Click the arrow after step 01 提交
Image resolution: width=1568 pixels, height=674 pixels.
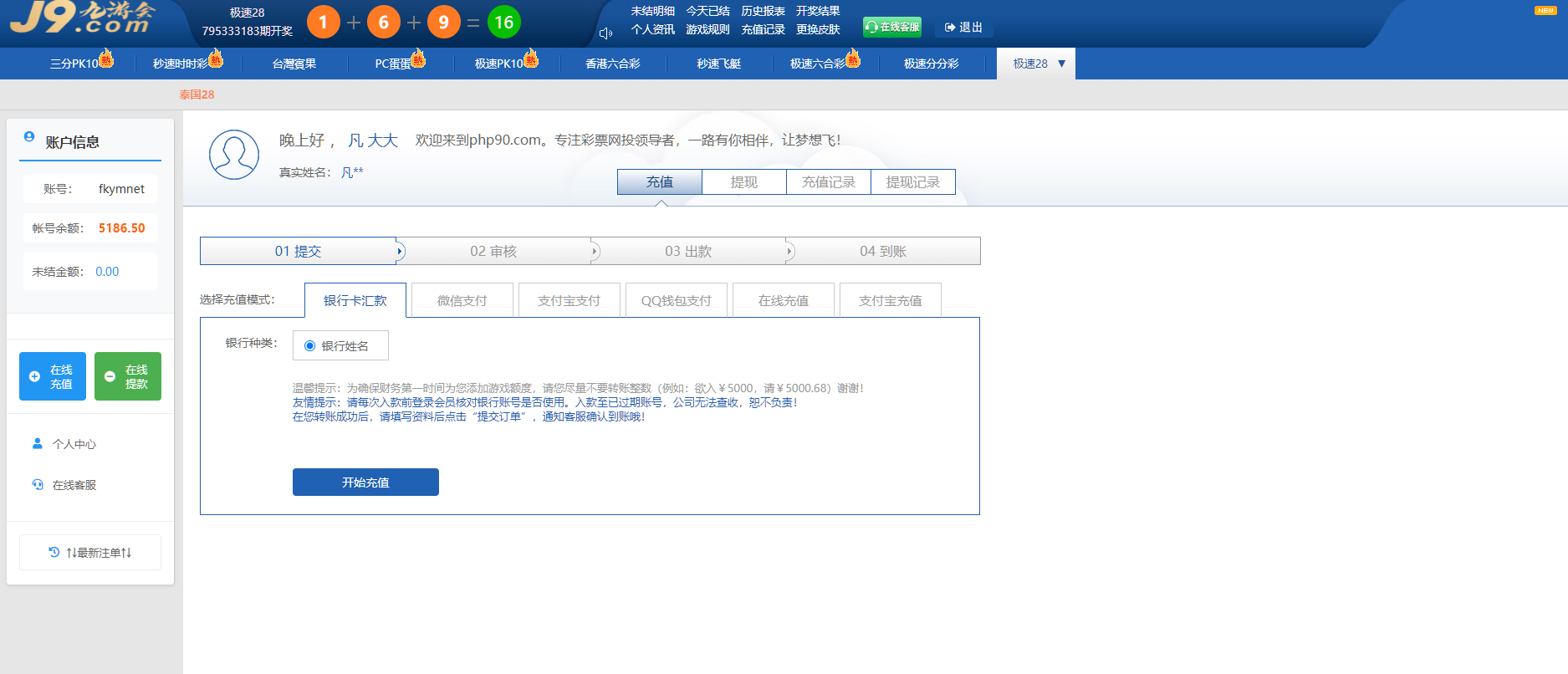tap(400, 251)
